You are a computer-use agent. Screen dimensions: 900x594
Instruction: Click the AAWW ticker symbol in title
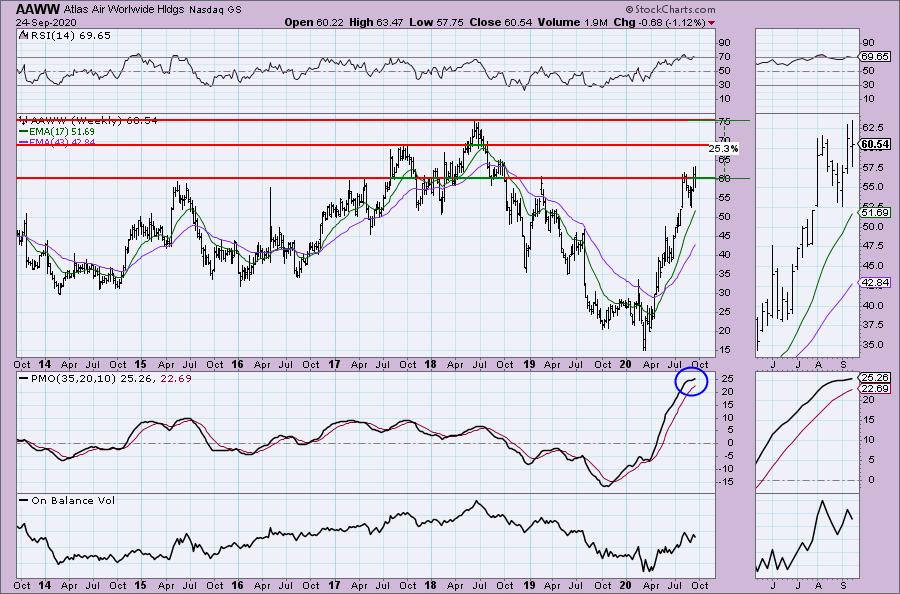pos(37,9)
